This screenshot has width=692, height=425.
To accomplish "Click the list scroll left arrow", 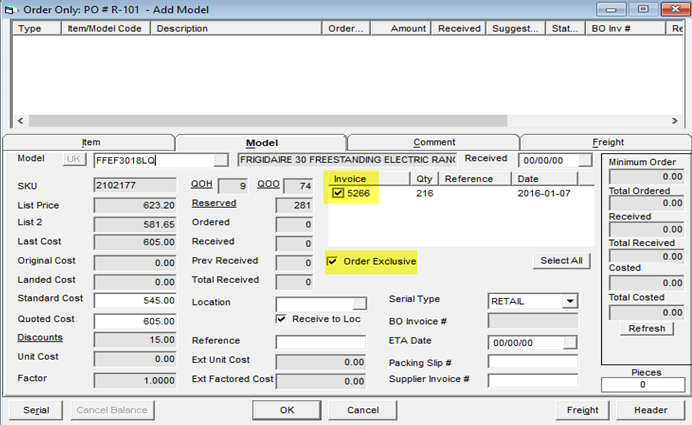I will click(20, 120).
